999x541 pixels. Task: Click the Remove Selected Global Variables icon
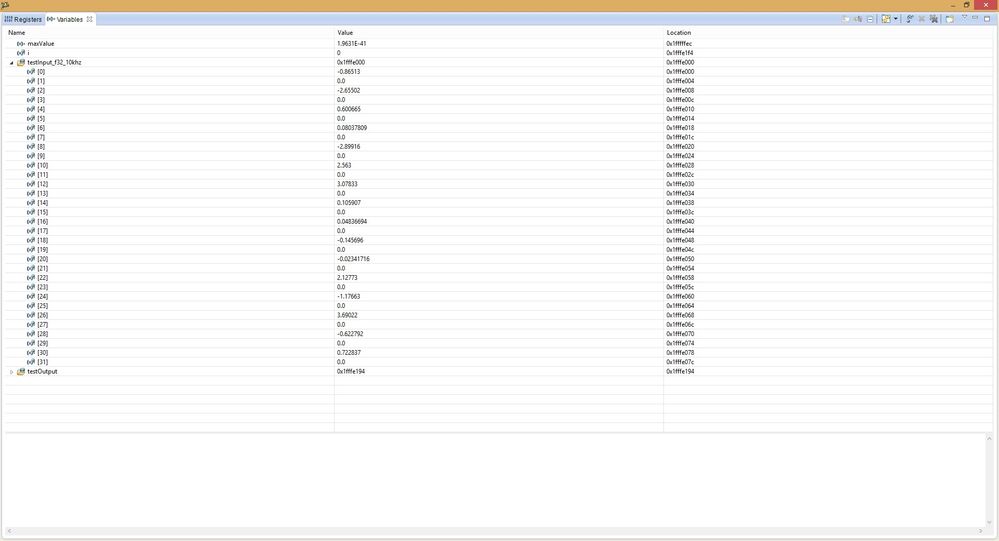[x=921, y=19]
